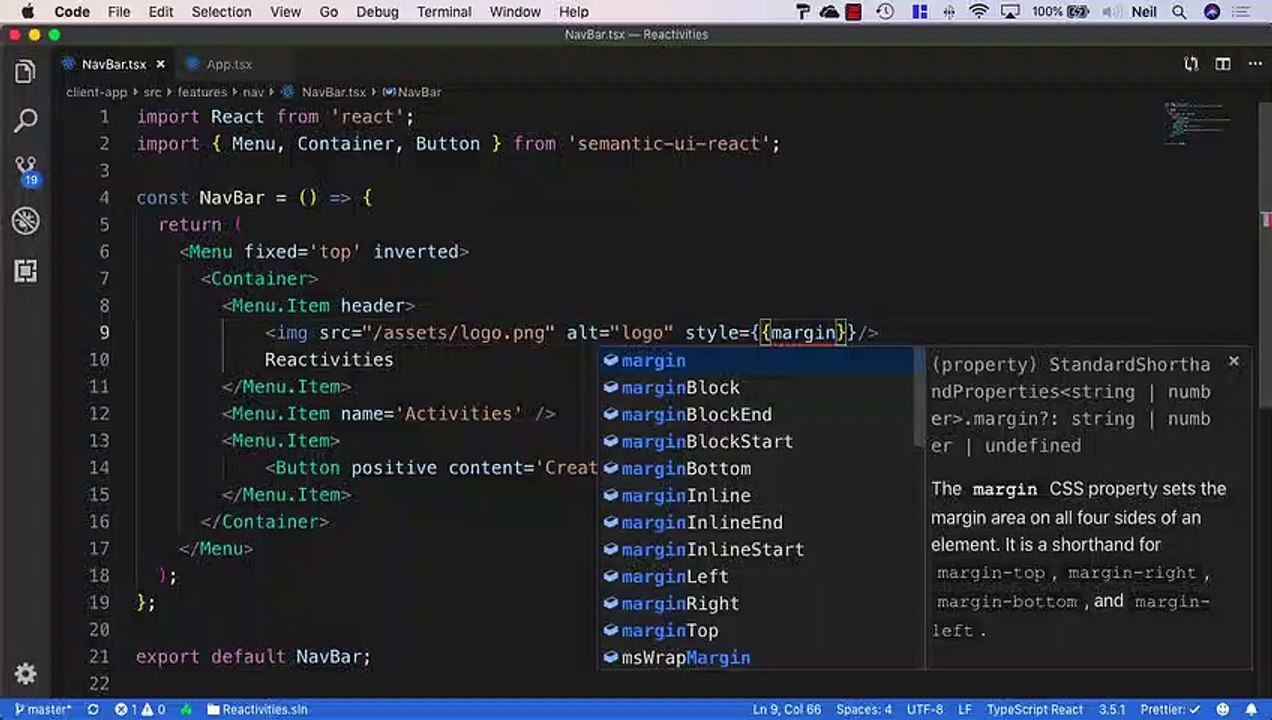Select the marginBottom suggestion
This screenshot has height=720, width=1272.
tap(756, 469)
